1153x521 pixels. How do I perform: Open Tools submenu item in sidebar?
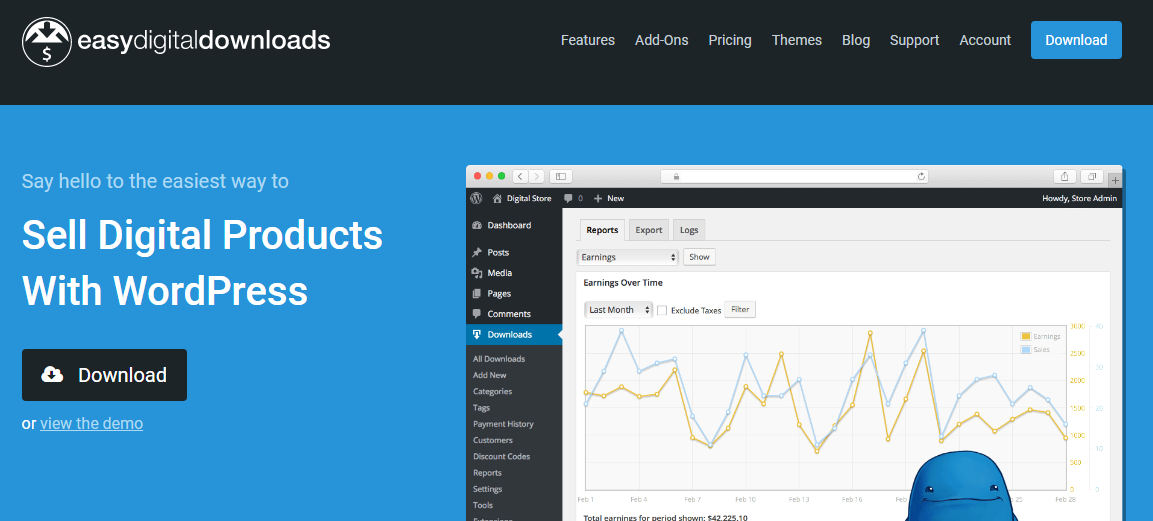[x=483, y=505]
